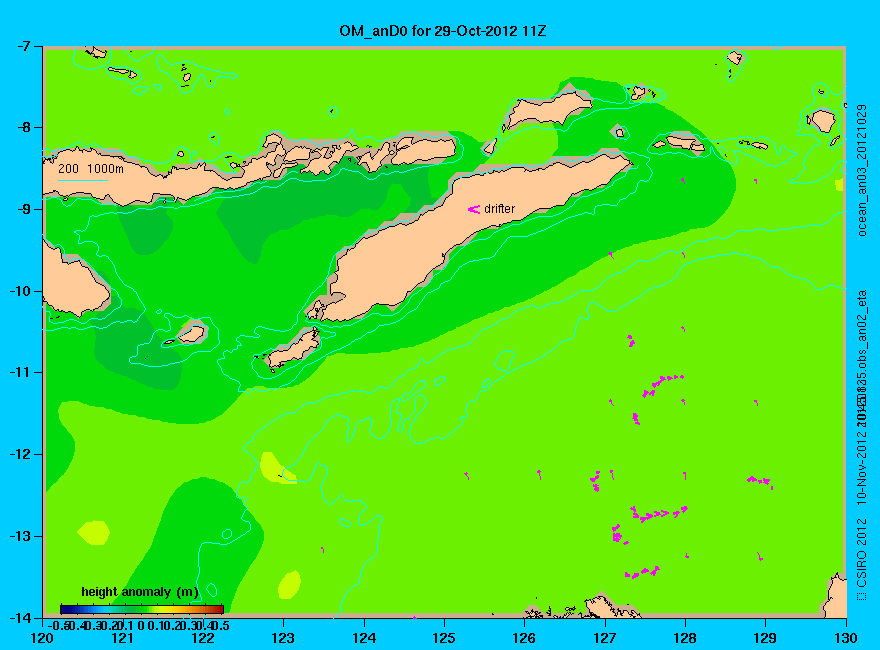Image resolution: width=880 pixels, height=650 pixels.
Task: Click longitude tick label 123
Action: (283, 638)
